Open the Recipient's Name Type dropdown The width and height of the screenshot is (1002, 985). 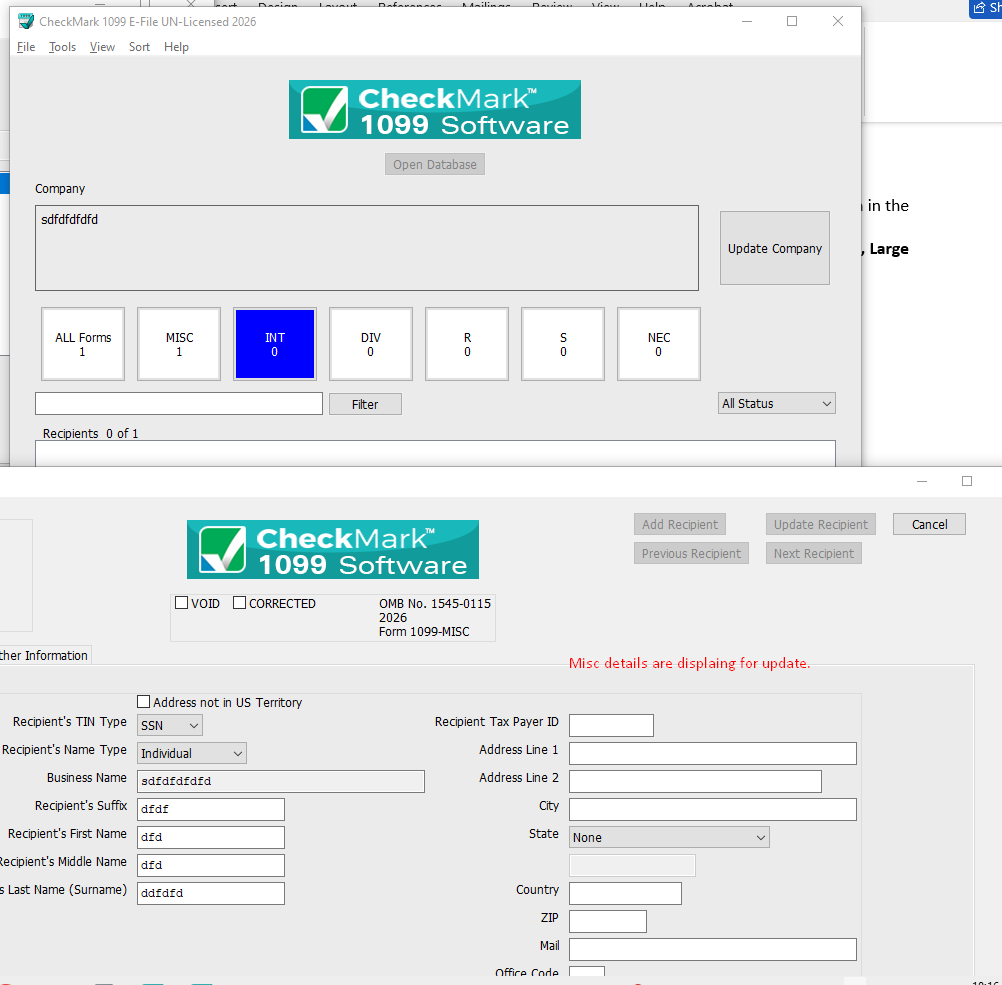click(x=192, y=753)
